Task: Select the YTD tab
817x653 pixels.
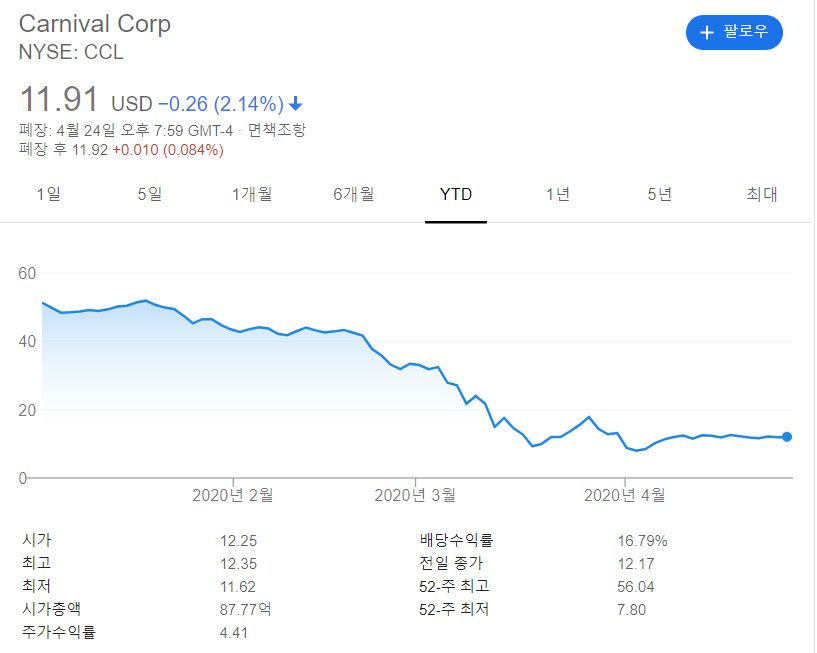Action: pyautogui.click(x=456, y=194)
